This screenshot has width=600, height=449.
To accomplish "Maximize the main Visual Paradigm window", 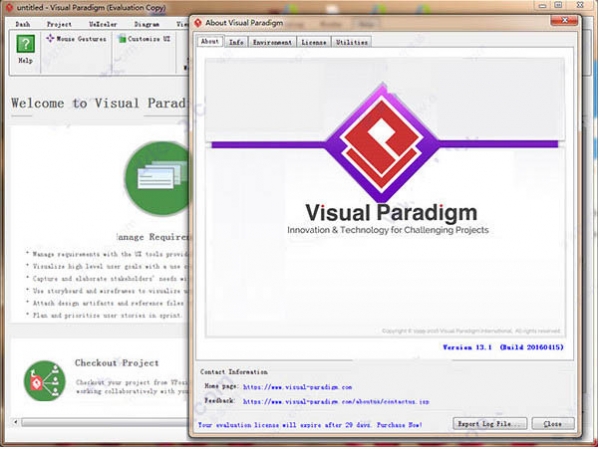I will (x=558, y=5).
